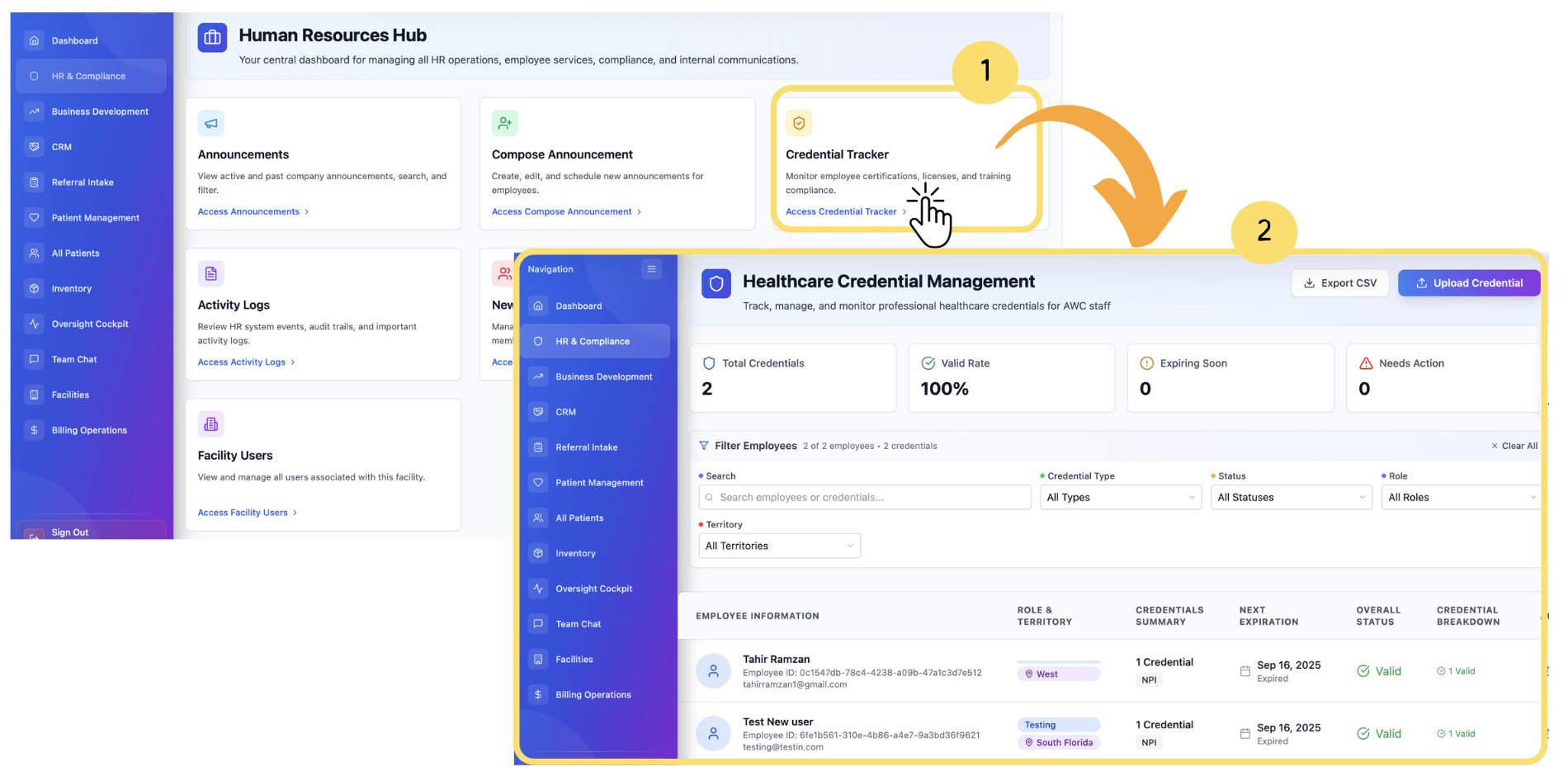The height and width of the screenshot is (781, 1568).
Task: Click the Credential Tracker shield icon
Action: point(798,123)
